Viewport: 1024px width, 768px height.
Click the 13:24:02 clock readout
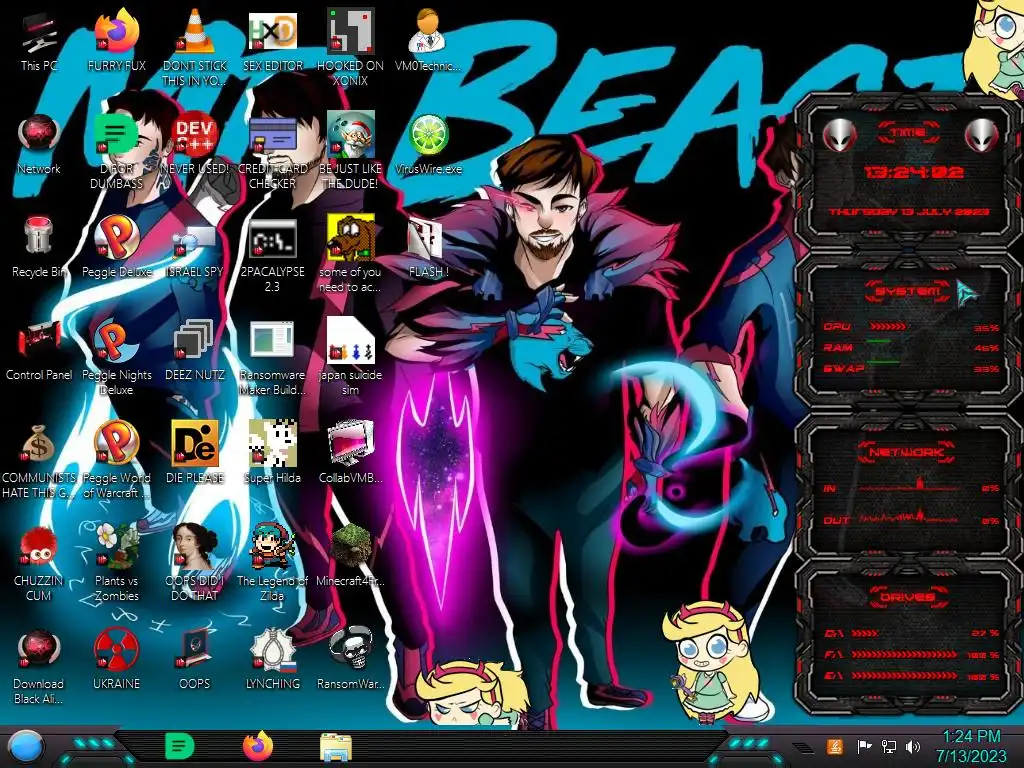click(x=914, y=172)
